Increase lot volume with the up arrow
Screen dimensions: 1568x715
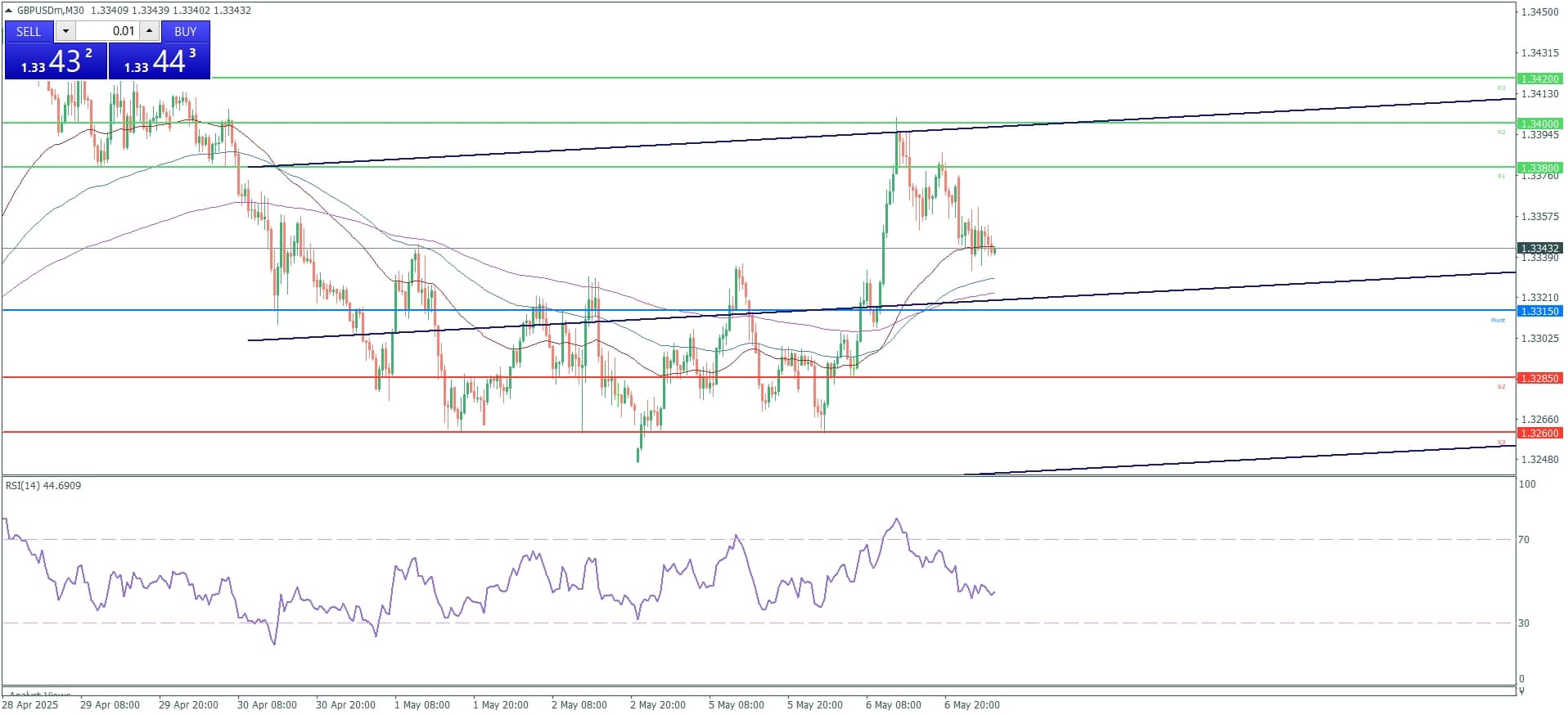pos(149,31)
